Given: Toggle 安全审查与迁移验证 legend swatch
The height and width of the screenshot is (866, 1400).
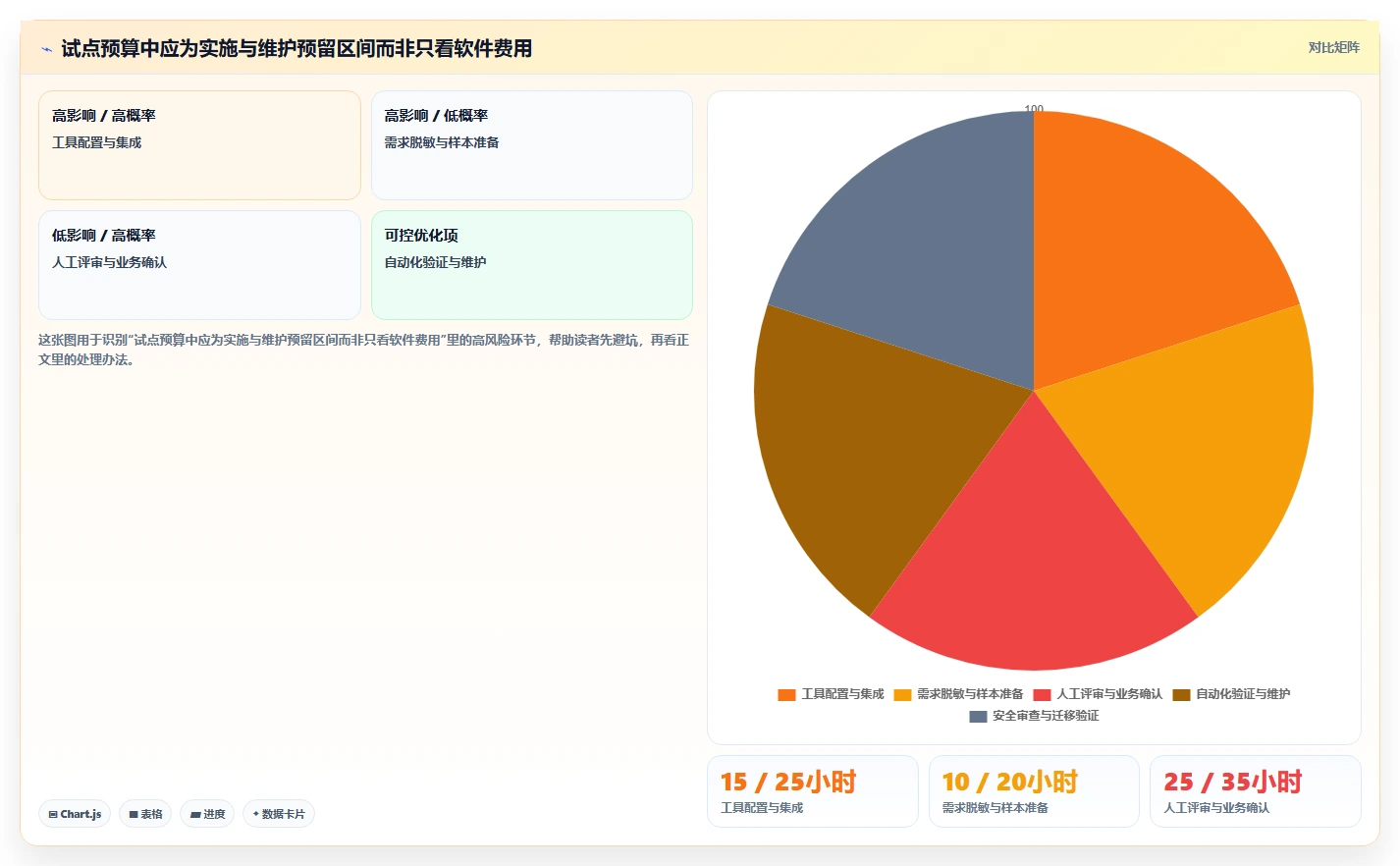Looking at the screenshot, I should pyautogui.click(x=978, y=716).
